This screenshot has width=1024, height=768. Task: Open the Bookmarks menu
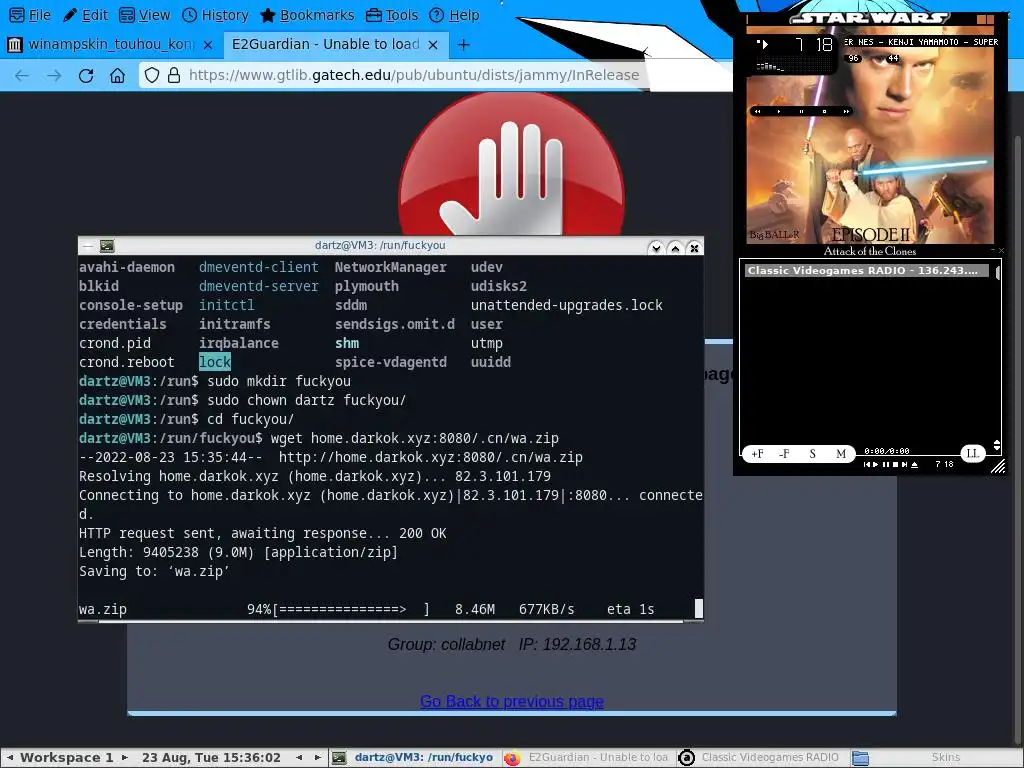(307, 14)
